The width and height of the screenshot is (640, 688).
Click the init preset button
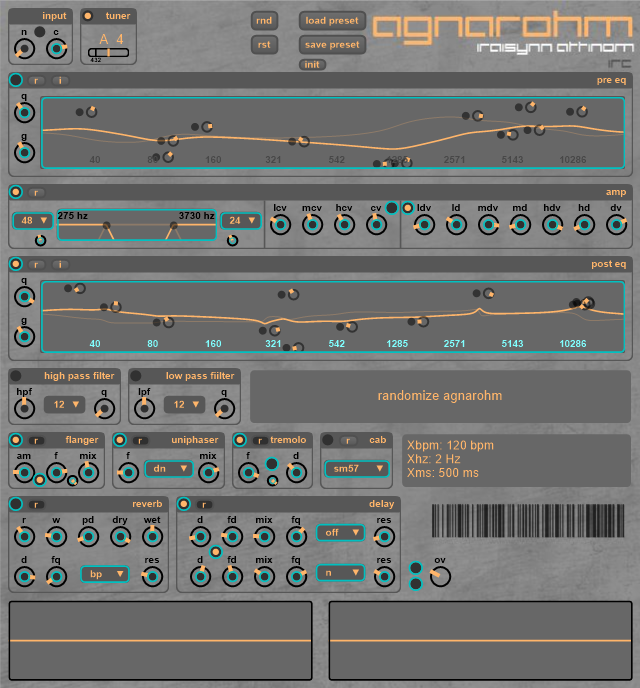click(312, 65)
